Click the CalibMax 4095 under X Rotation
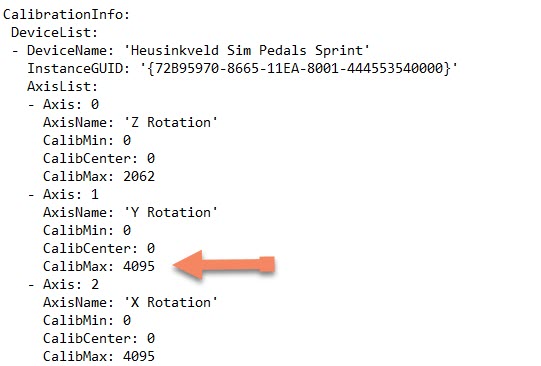Screen dimensions: 541x366 (139, 356)
